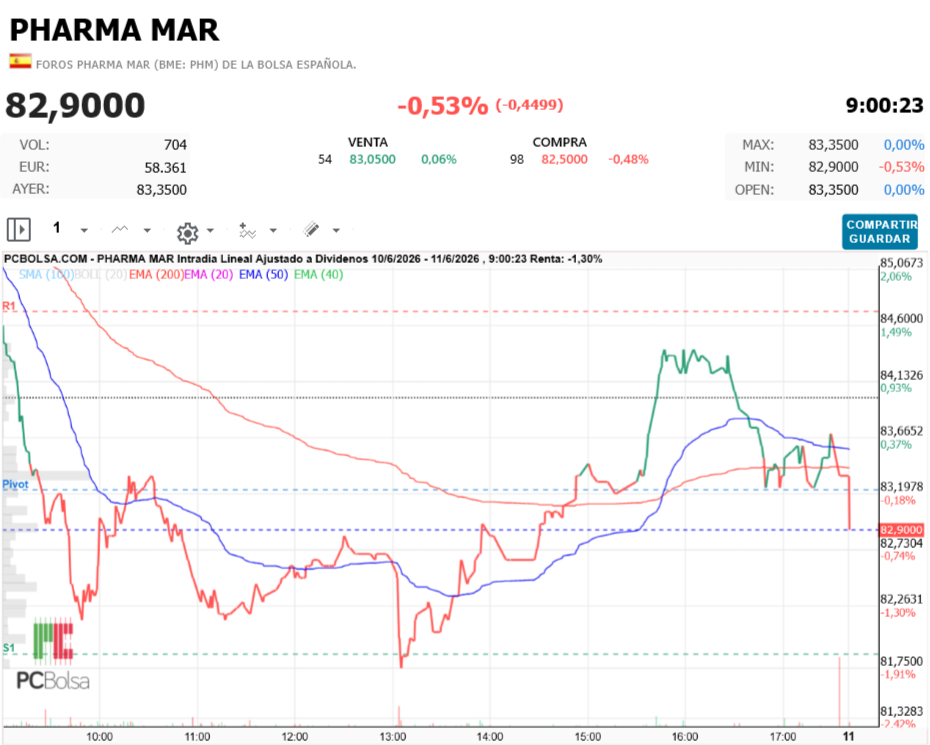Toggle the EMA (50) legend indicator
The height and width of the screenshot is (745, 930).
[x=263, y=275]
